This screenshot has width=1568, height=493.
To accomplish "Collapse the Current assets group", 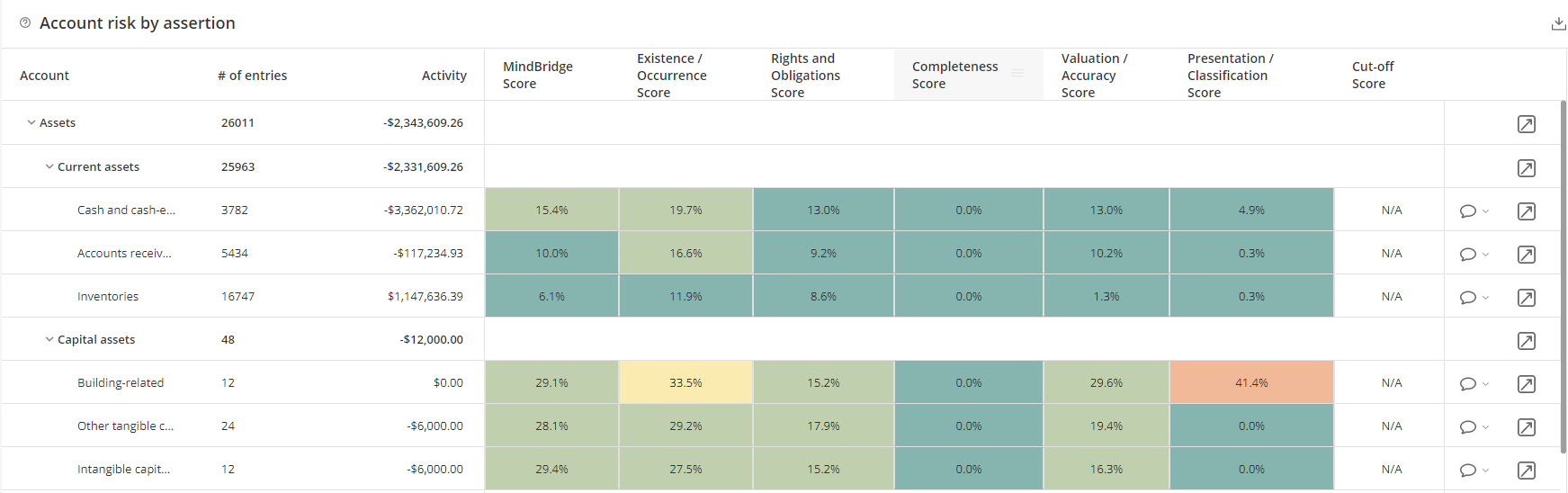I will coord(49,166).
